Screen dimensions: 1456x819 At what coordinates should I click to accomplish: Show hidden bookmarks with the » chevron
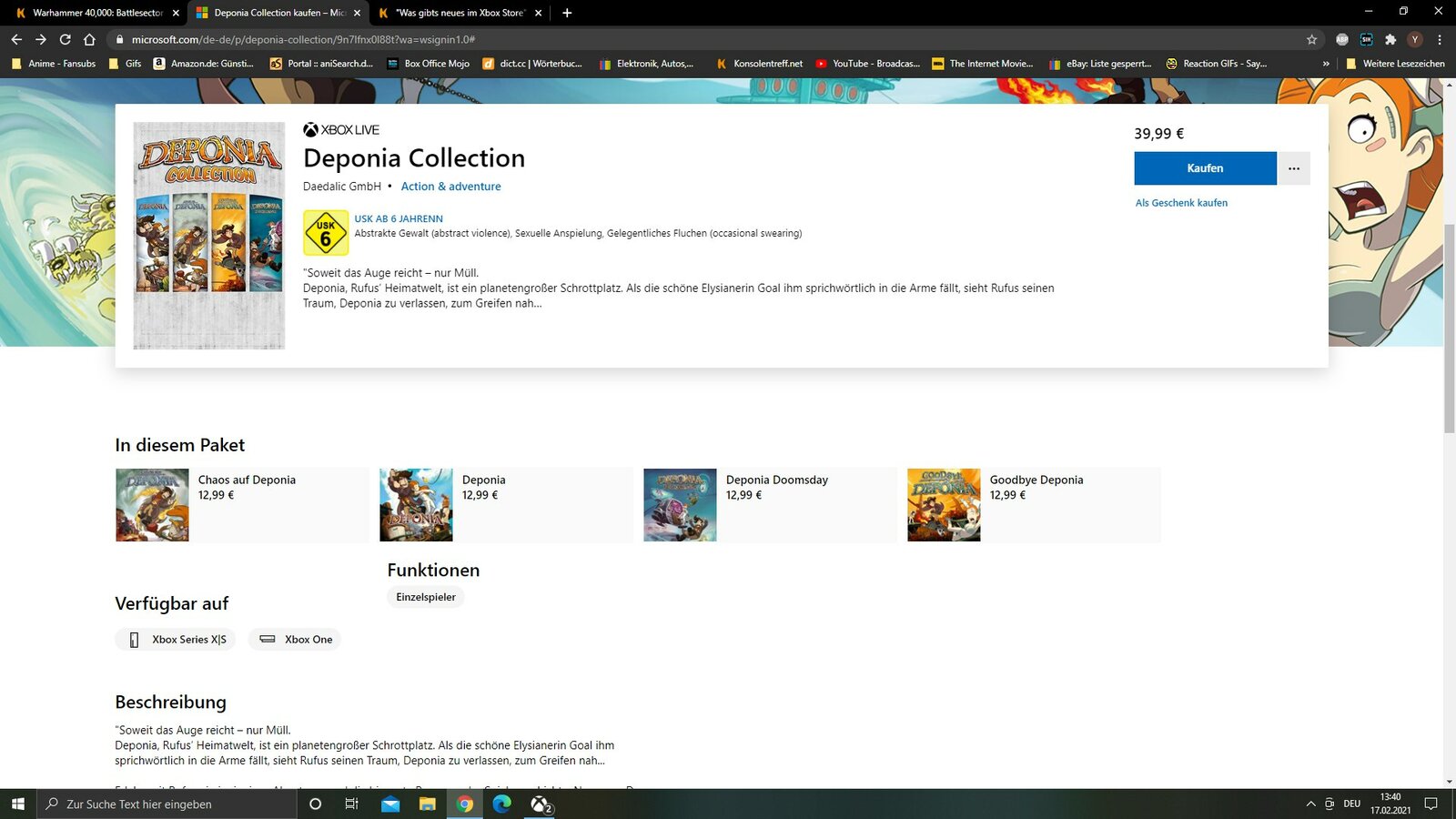tap(1325, 64)
